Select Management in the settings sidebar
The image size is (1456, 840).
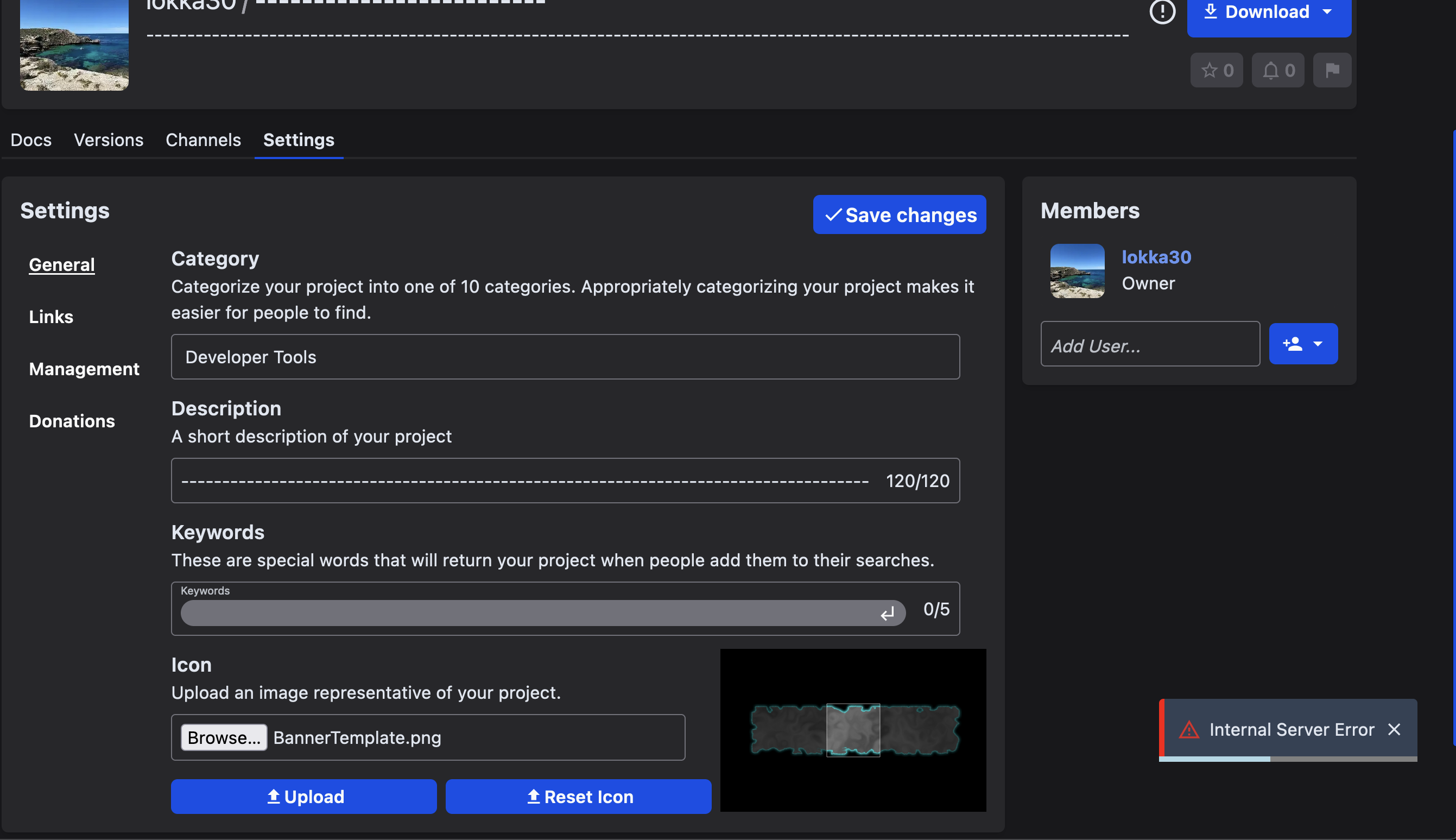click(x=84, y=369)
